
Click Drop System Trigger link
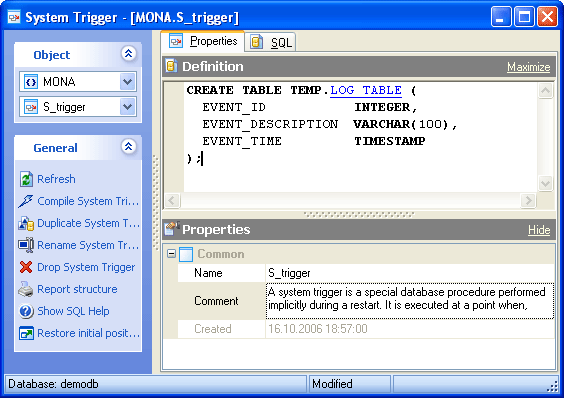[86, 267]
